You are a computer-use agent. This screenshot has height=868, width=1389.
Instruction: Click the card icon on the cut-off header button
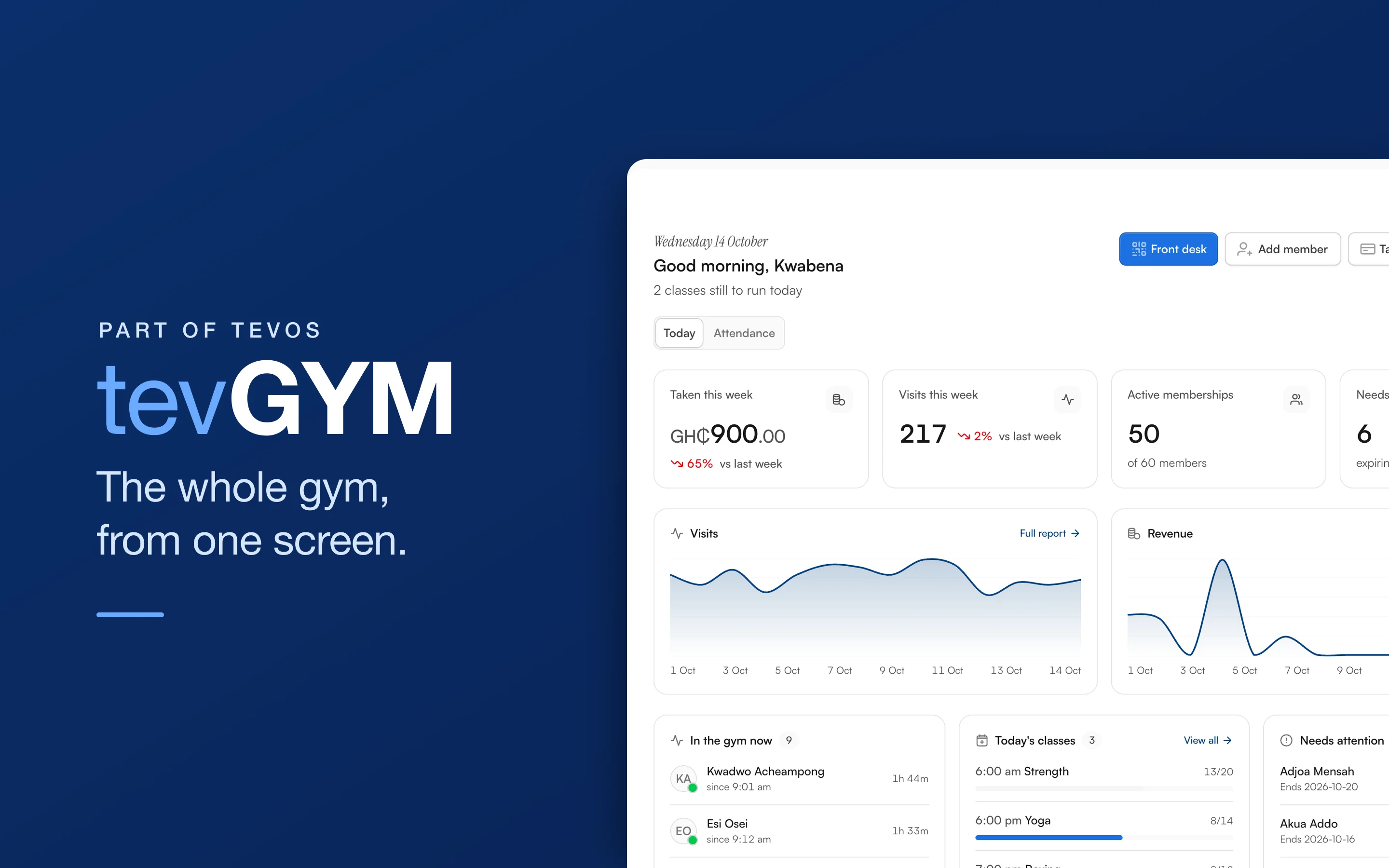(x=1368, y=249)
